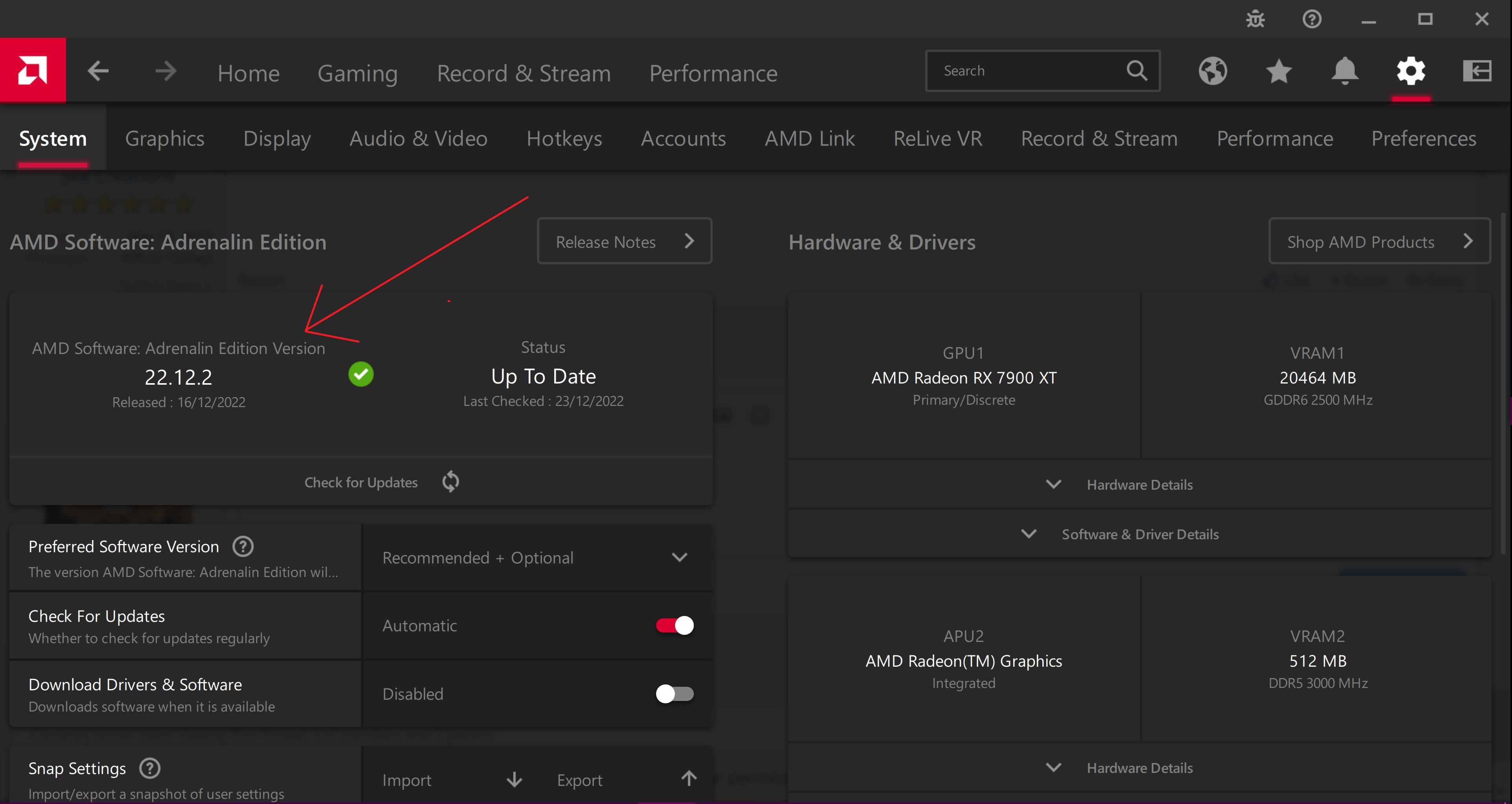This screenshot has width=1512, height=804.
Task: Switch to the ReLive VR tab
Action: pos(937,138)
